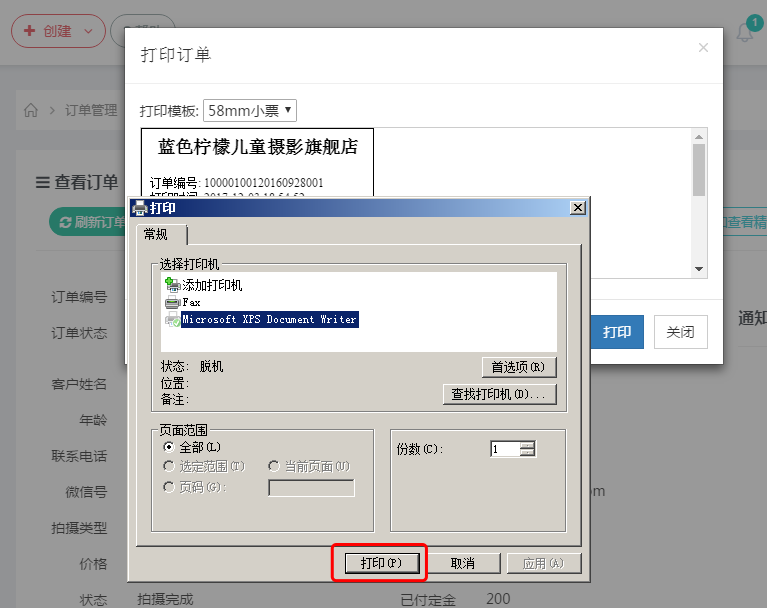Click the page number range input field

[x=312, y=488]
